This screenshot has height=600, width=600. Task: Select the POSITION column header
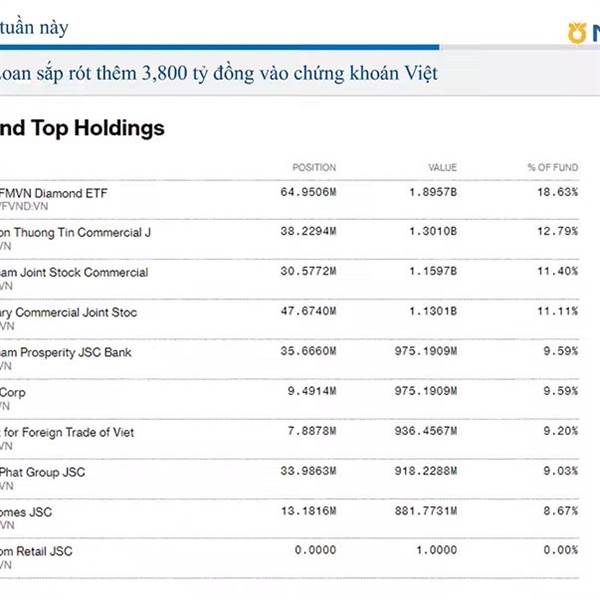[x=314, y=167]
